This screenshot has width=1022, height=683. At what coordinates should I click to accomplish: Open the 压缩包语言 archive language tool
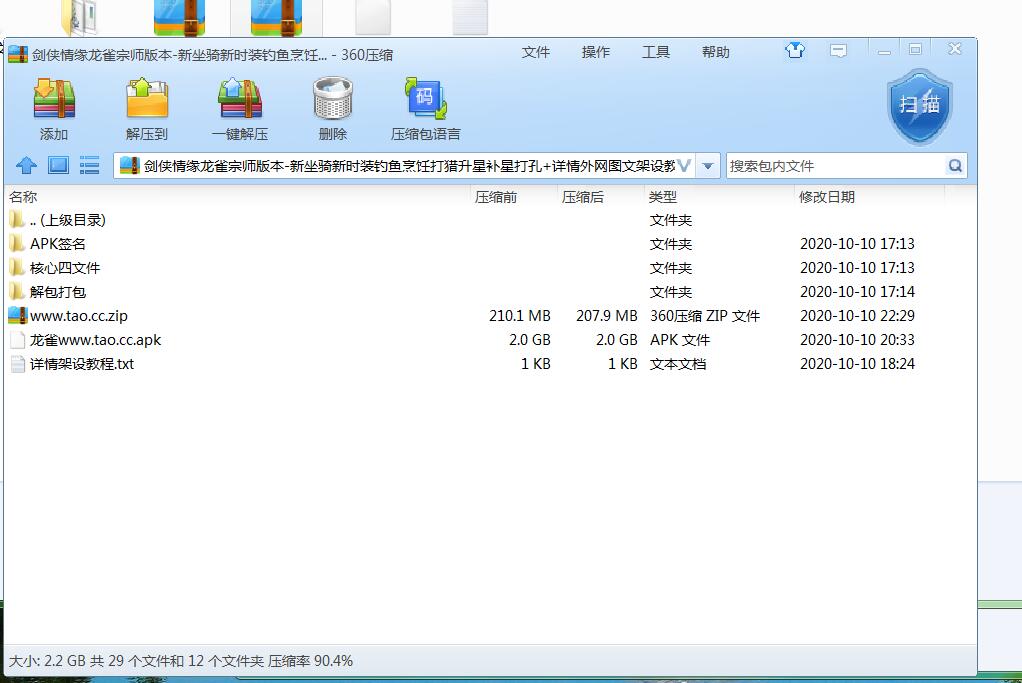425,100
